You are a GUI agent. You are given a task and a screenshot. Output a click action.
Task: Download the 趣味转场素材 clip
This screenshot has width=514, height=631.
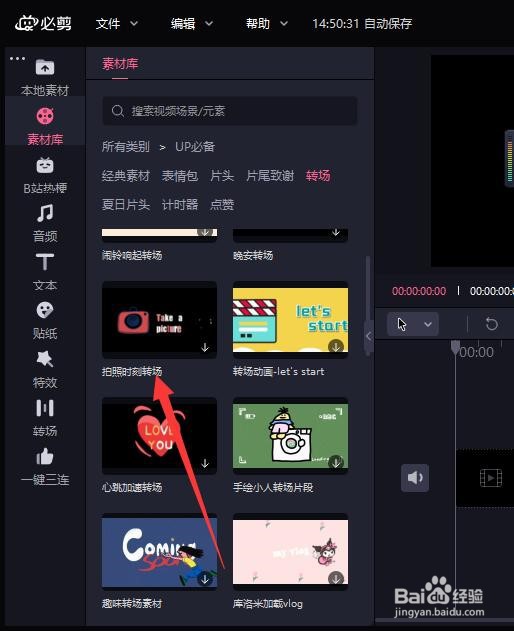(205, 579)
